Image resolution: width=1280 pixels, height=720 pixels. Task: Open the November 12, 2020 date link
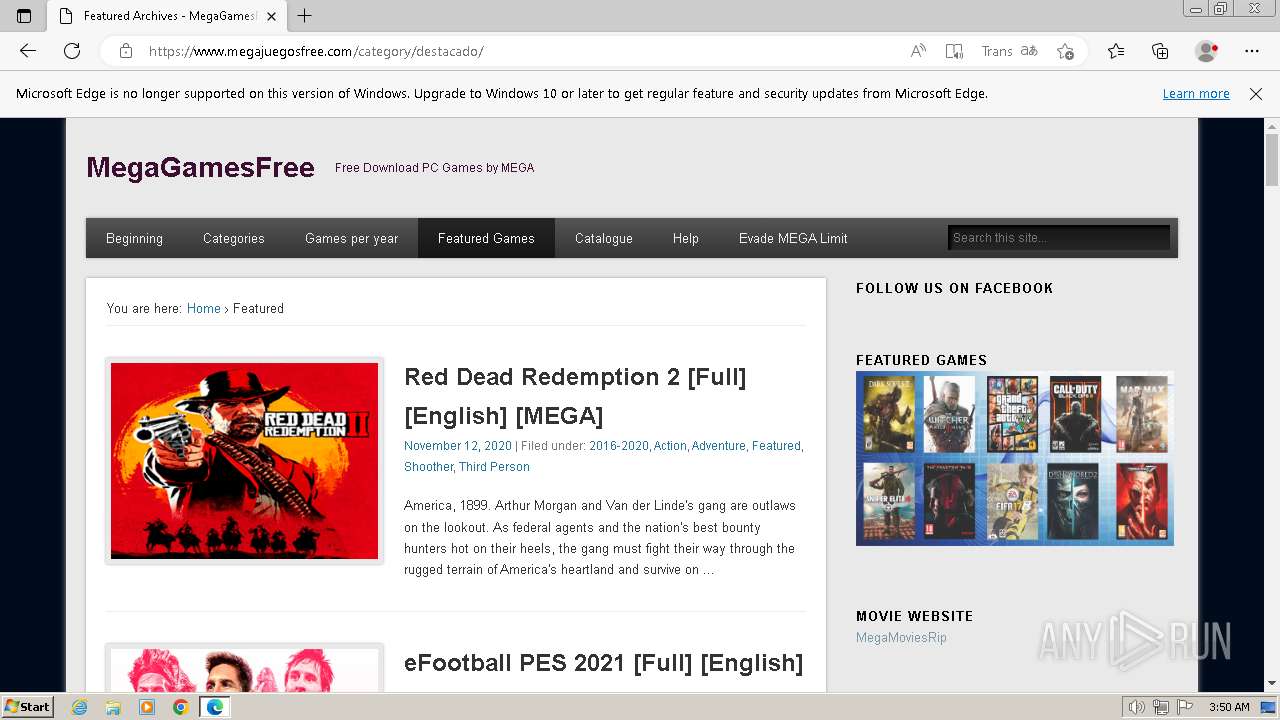(x=458, y=446)
